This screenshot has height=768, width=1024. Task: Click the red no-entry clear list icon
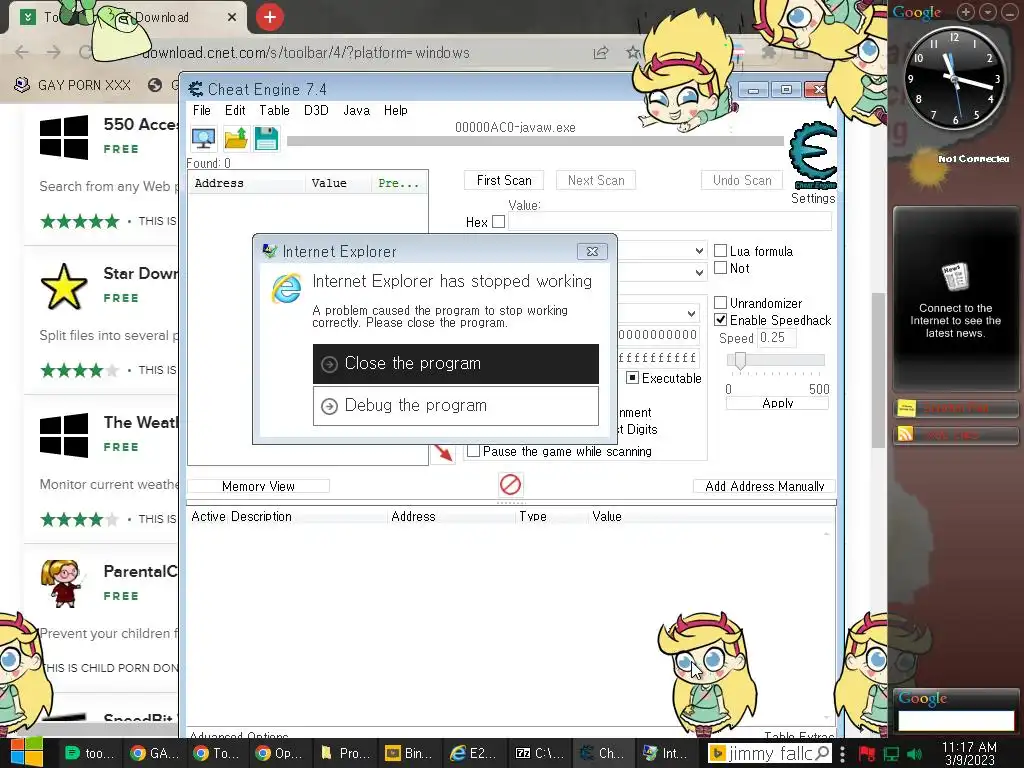click(510, 485)
